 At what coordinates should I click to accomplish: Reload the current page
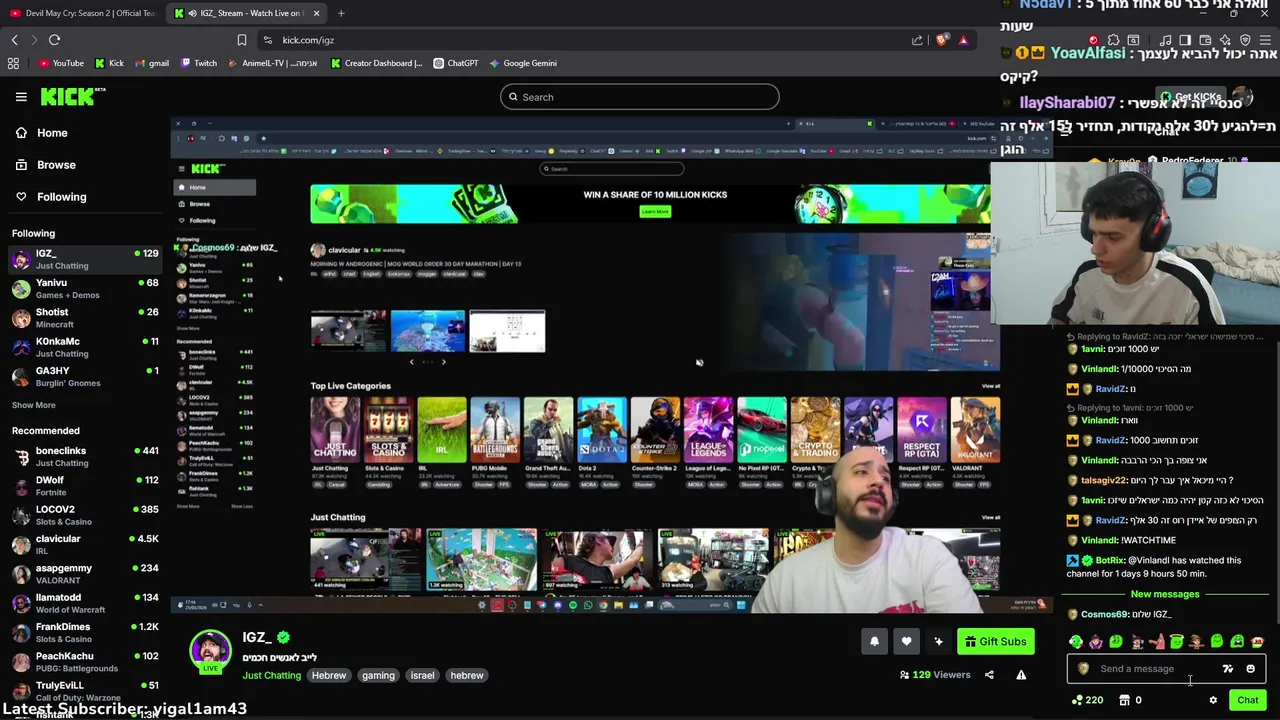(x=54, y=40)
